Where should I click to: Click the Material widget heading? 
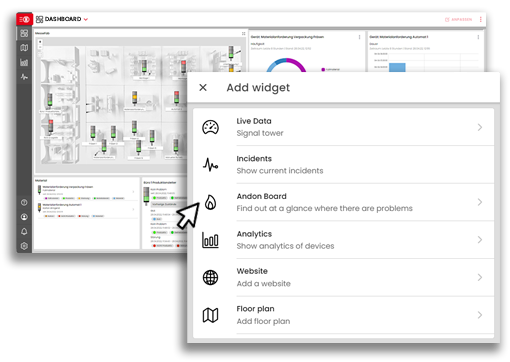41,180
